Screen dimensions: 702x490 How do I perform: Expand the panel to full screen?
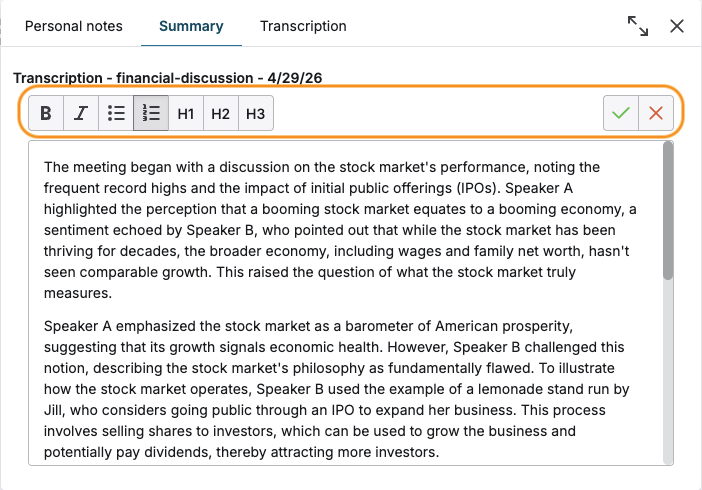tap(638, 26)
